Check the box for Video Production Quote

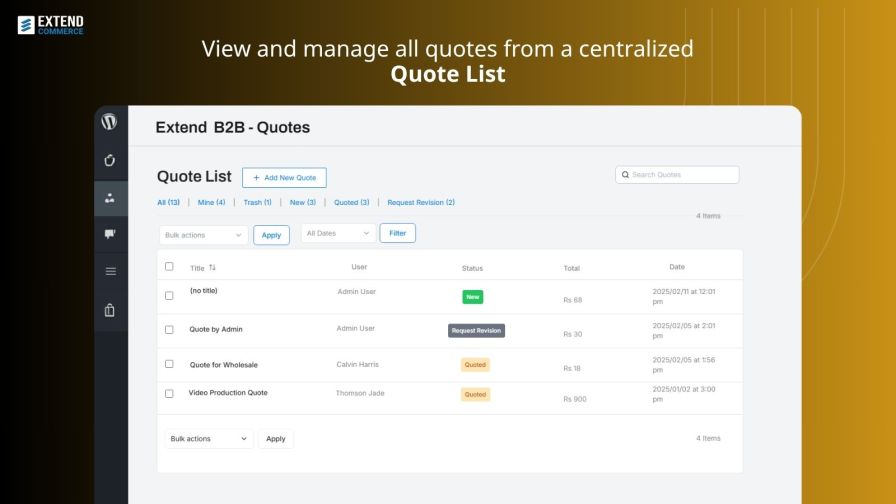click(x=169, y=394)
